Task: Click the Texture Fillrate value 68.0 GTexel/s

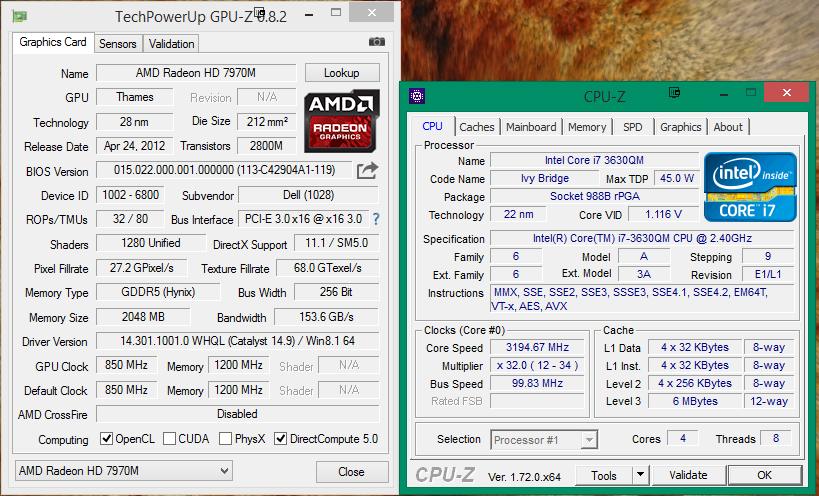Action: point(328,268)
